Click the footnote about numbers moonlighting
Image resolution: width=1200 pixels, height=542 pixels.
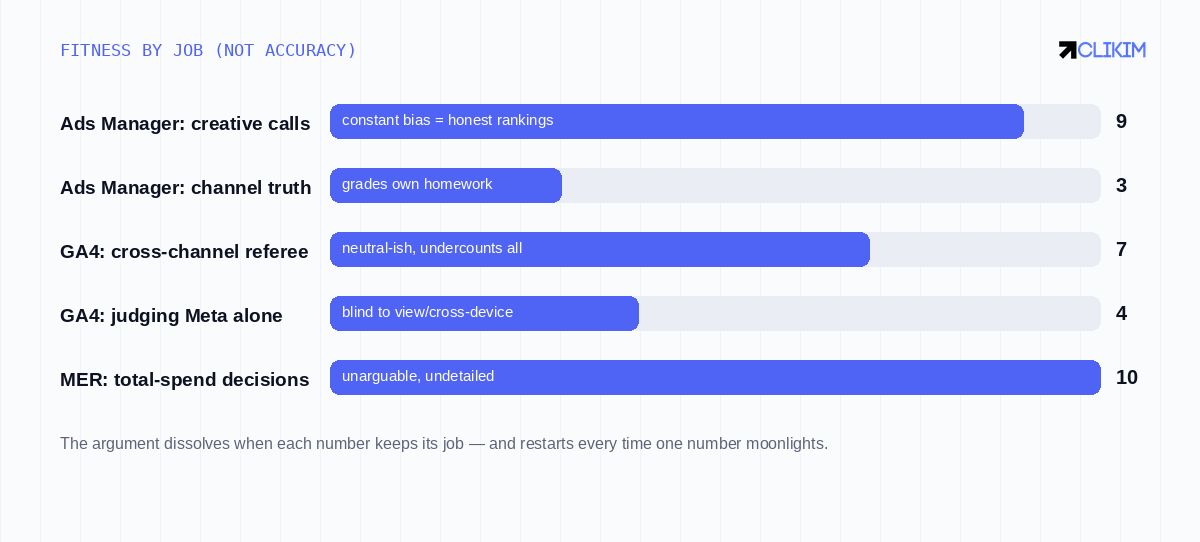tap(444, 443)
